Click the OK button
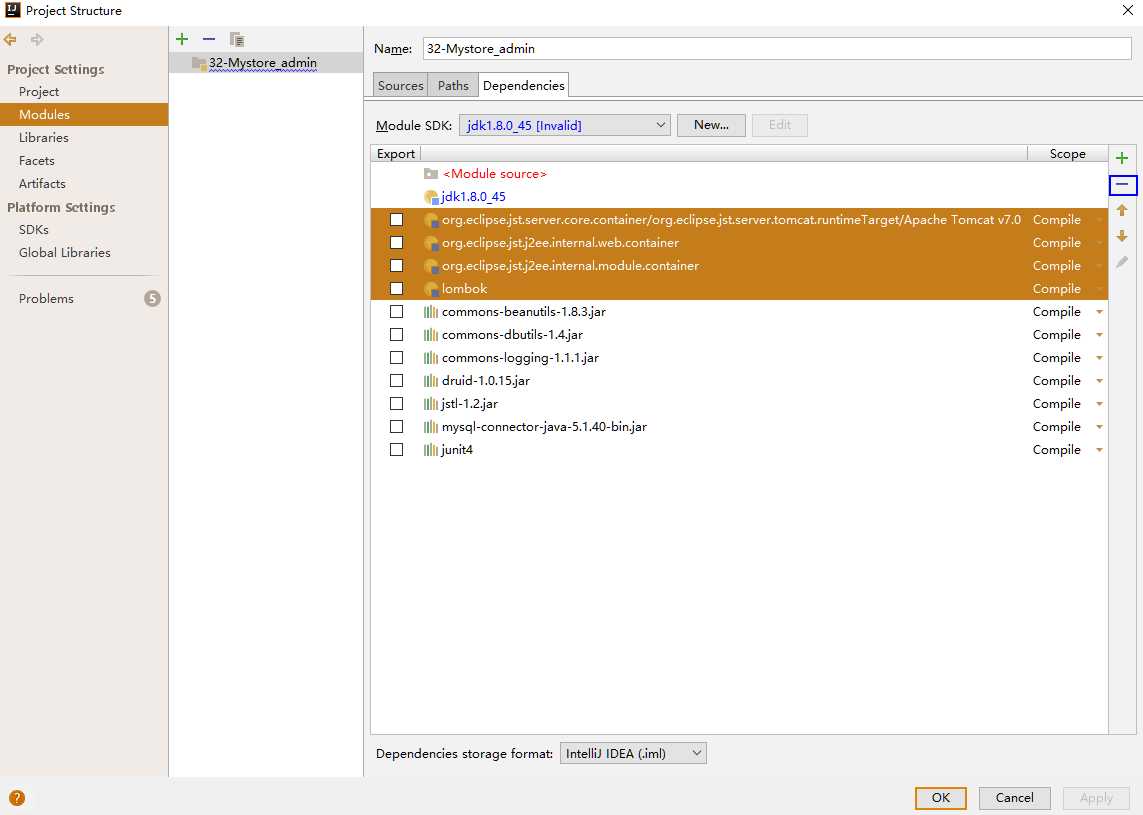Image resolution: width=1143 pixels, height=815 pixels. 941,798
